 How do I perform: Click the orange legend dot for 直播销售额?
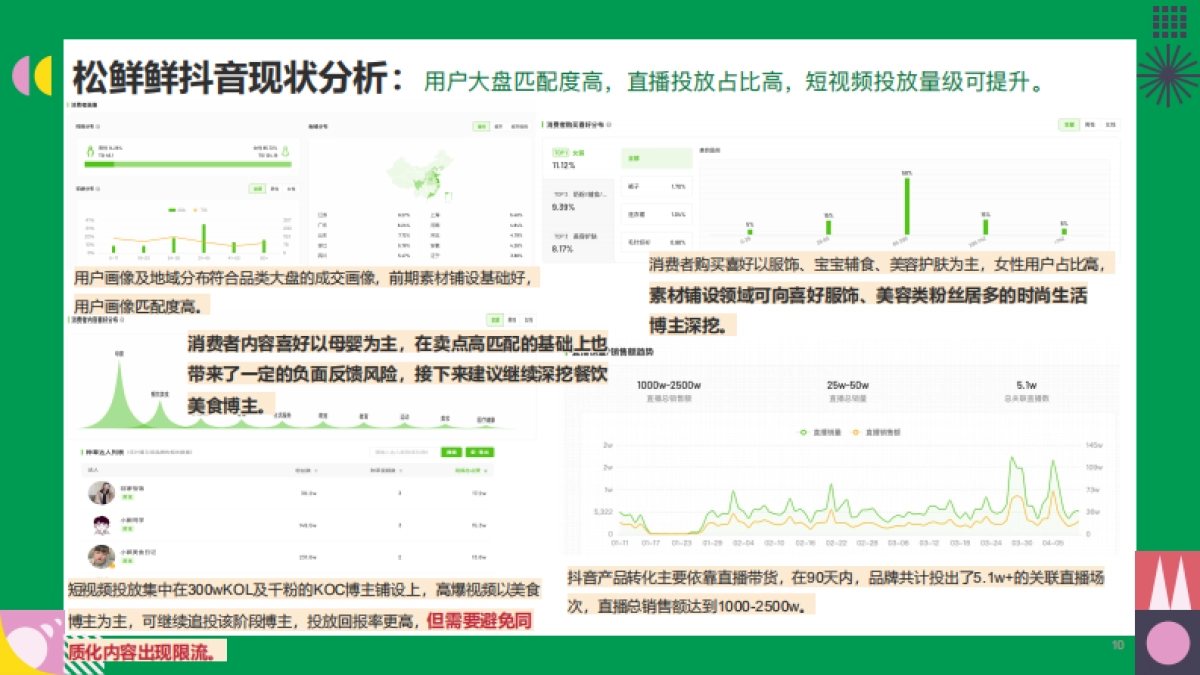pyautogui.click(x=856, y=432)
